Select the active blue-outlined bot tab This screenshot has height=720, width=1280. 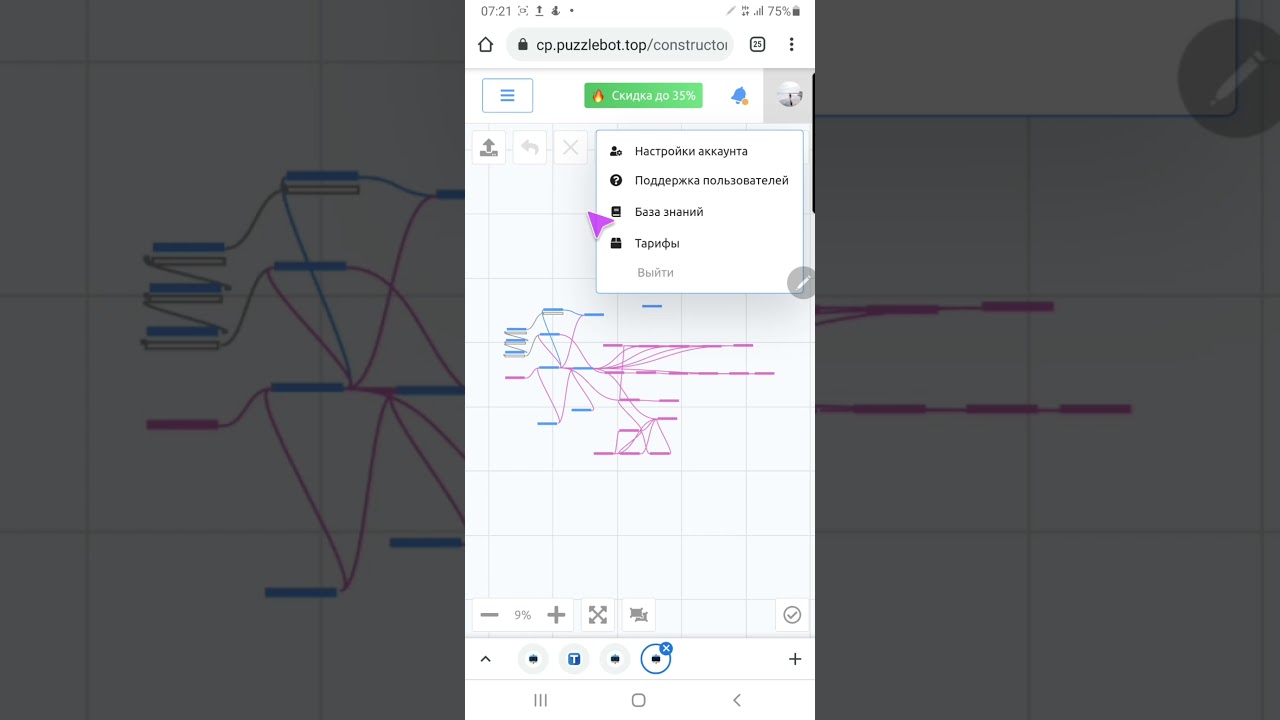(x=655, y=659)
